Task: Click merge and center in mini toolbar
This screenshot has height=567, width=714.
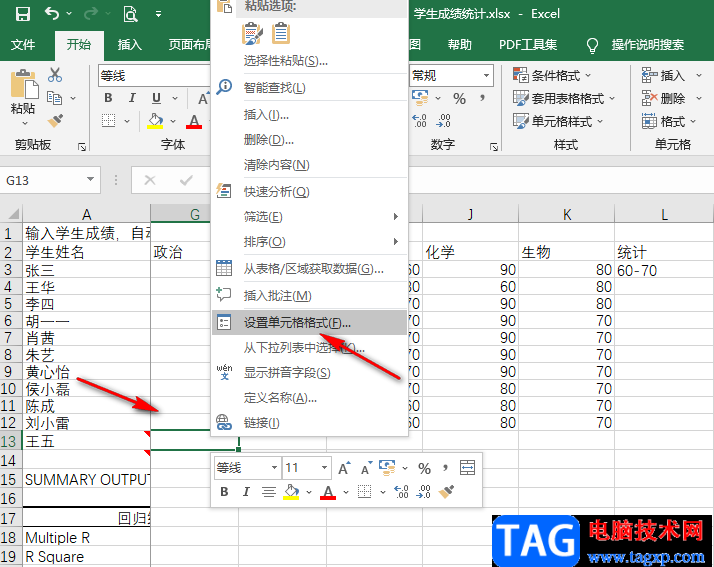Action: pyautogui.click(x=468, y=468)
